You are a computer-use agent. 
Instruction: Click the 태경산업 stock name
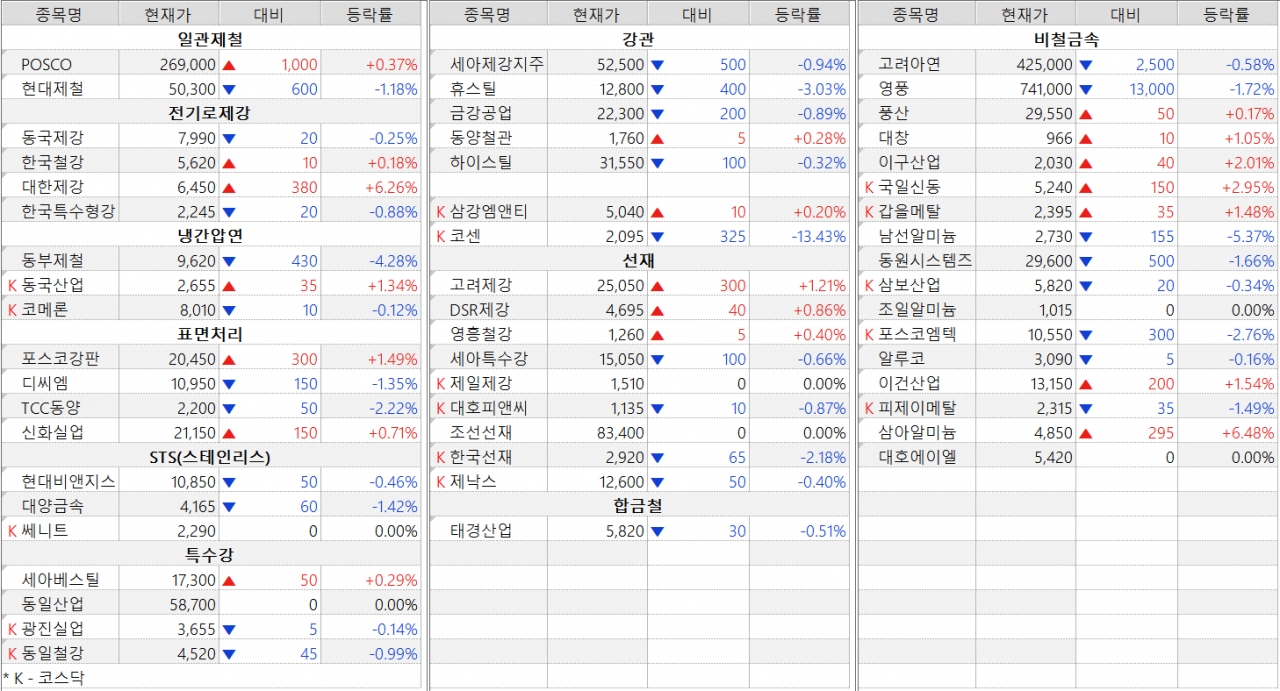(x=481, y=531)
